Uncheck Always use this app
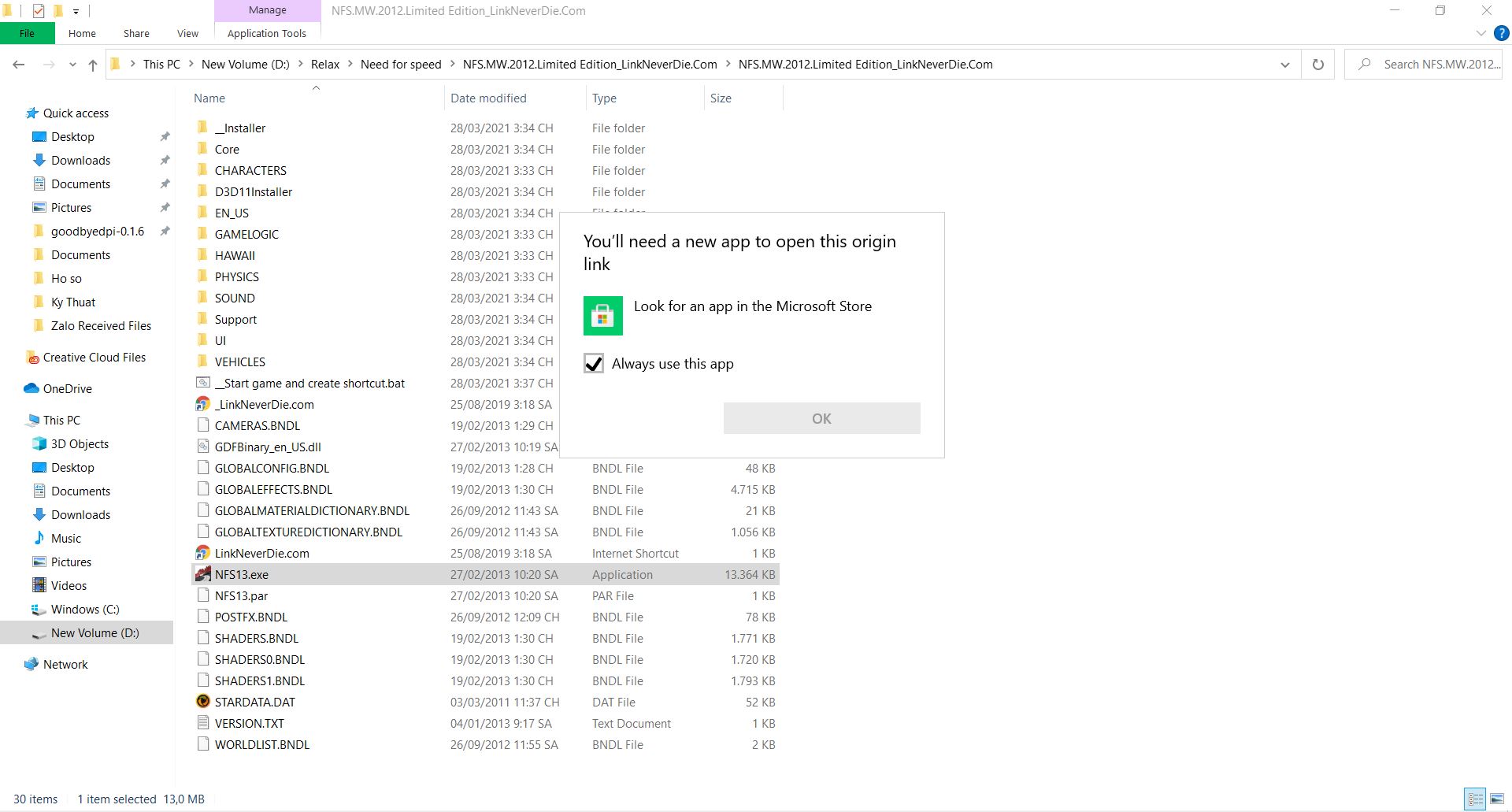This screenshot has width=1512, height=812. tap(593, 363)
